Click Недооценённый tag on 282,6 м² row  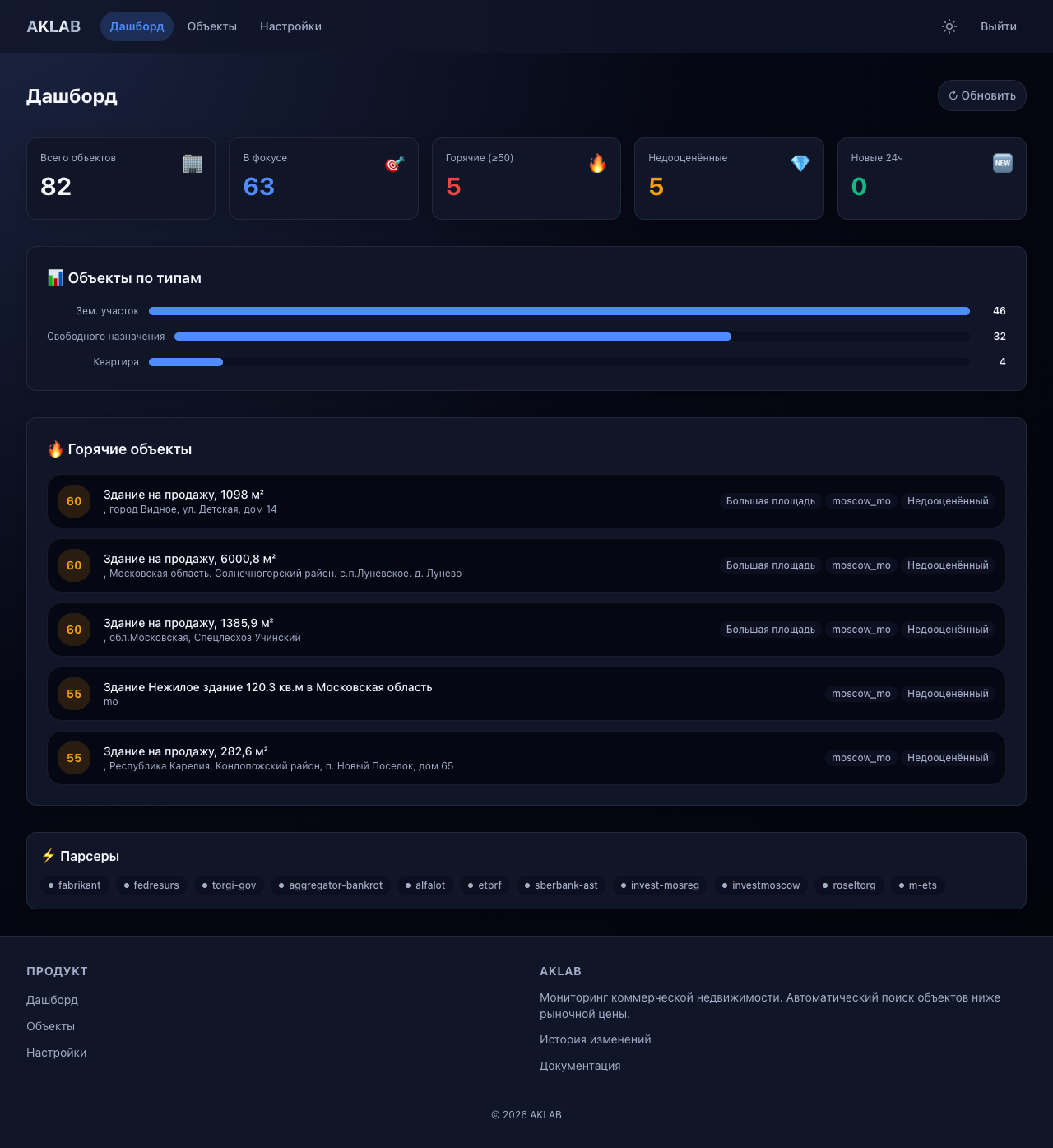[x=948, y=758]
